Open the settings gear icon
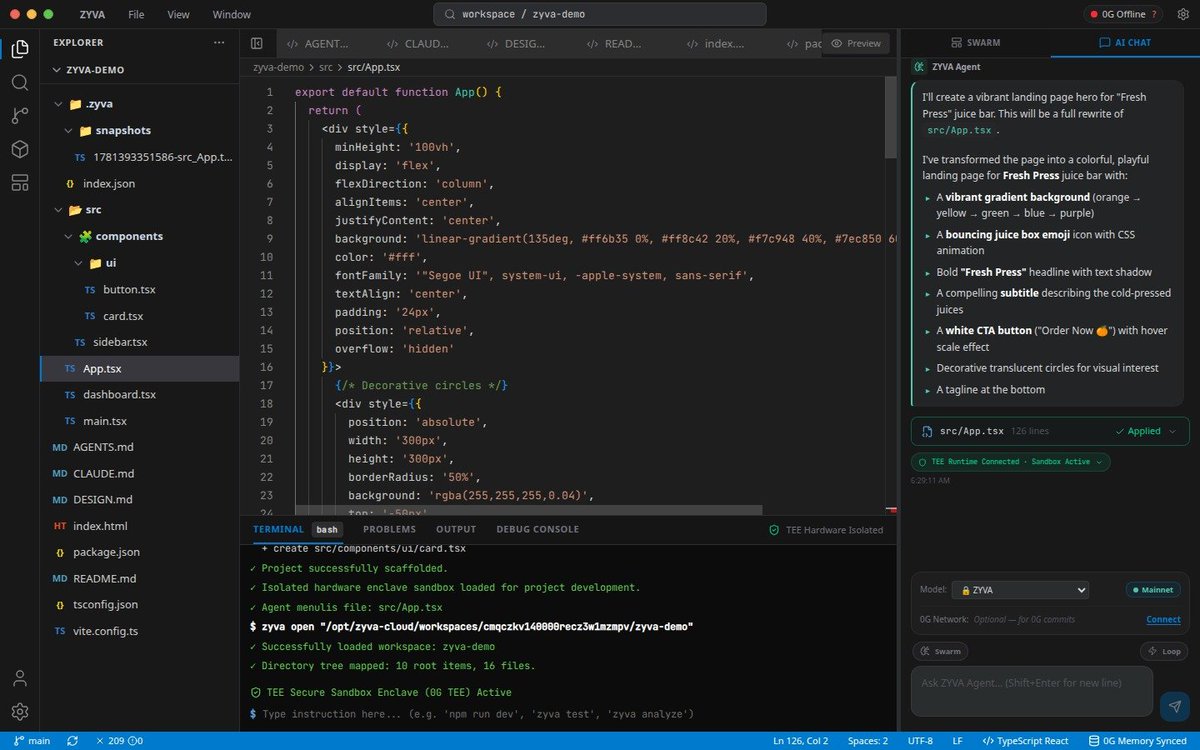 [20, 712]
